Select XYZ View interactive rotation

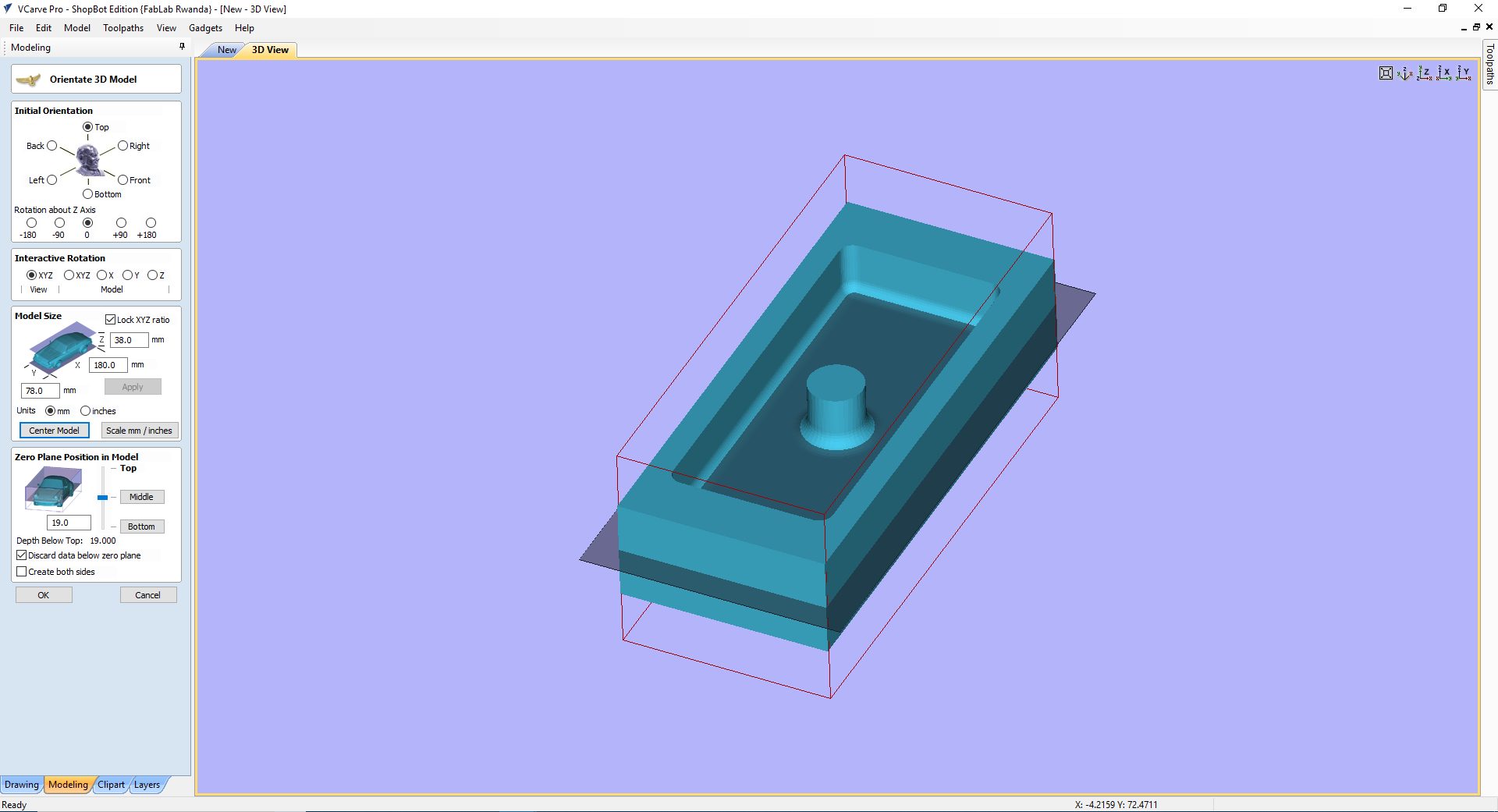[32, 275]
